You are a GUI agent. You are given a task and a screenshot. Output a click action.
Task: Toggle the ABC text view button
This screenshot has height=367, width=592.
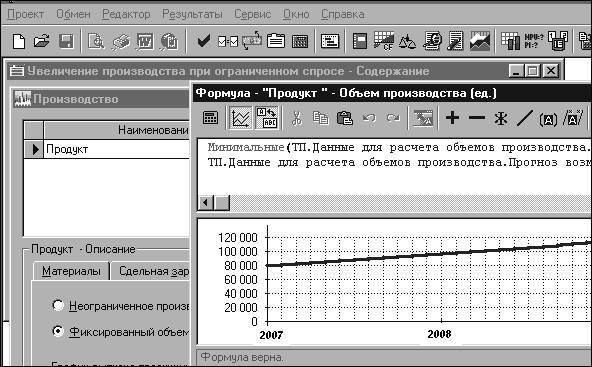[267, 118]
